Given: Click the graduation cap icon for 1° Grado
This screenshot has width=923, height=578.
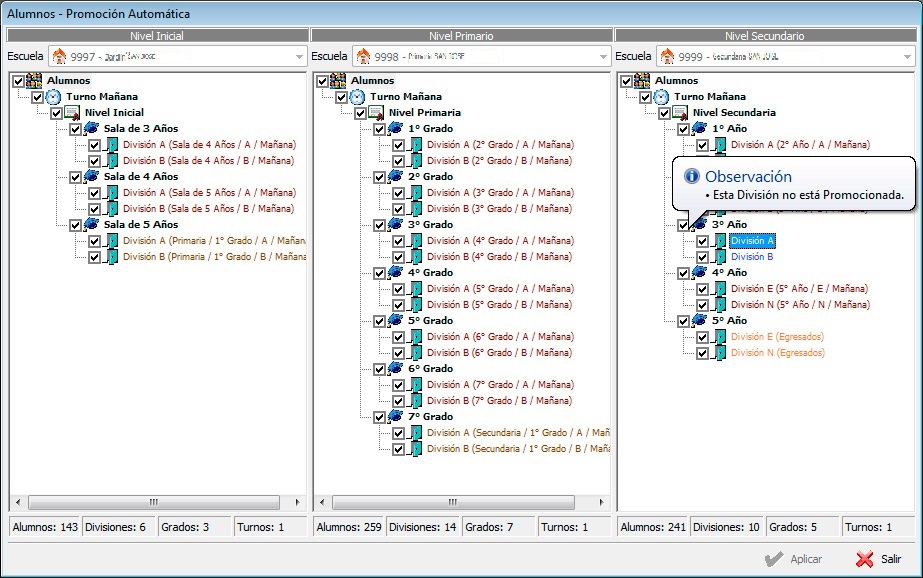Looking at the screenshot, I should [x=395, y=128].
